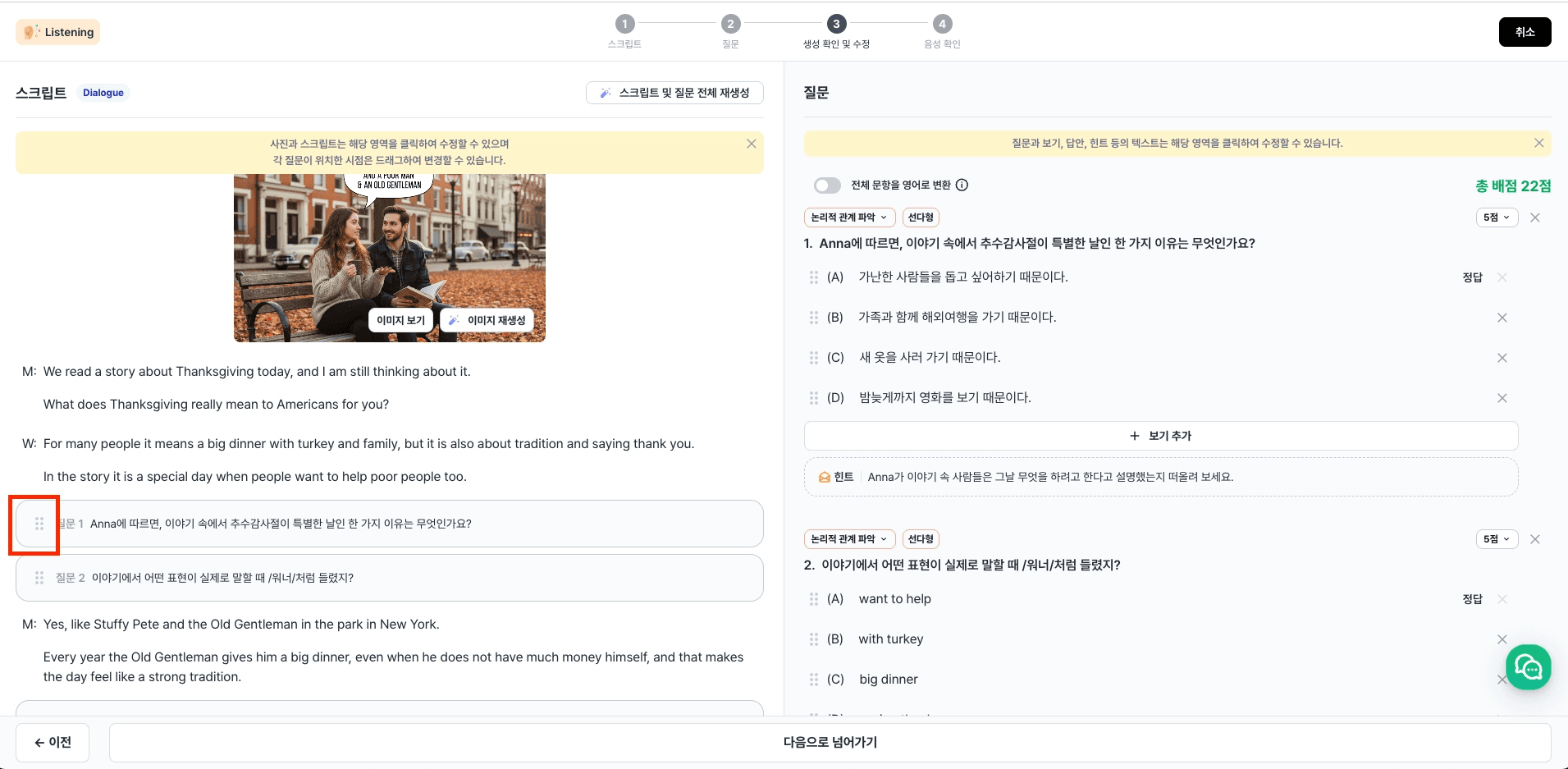Mark option (A) want to help as 정답

1473,599
